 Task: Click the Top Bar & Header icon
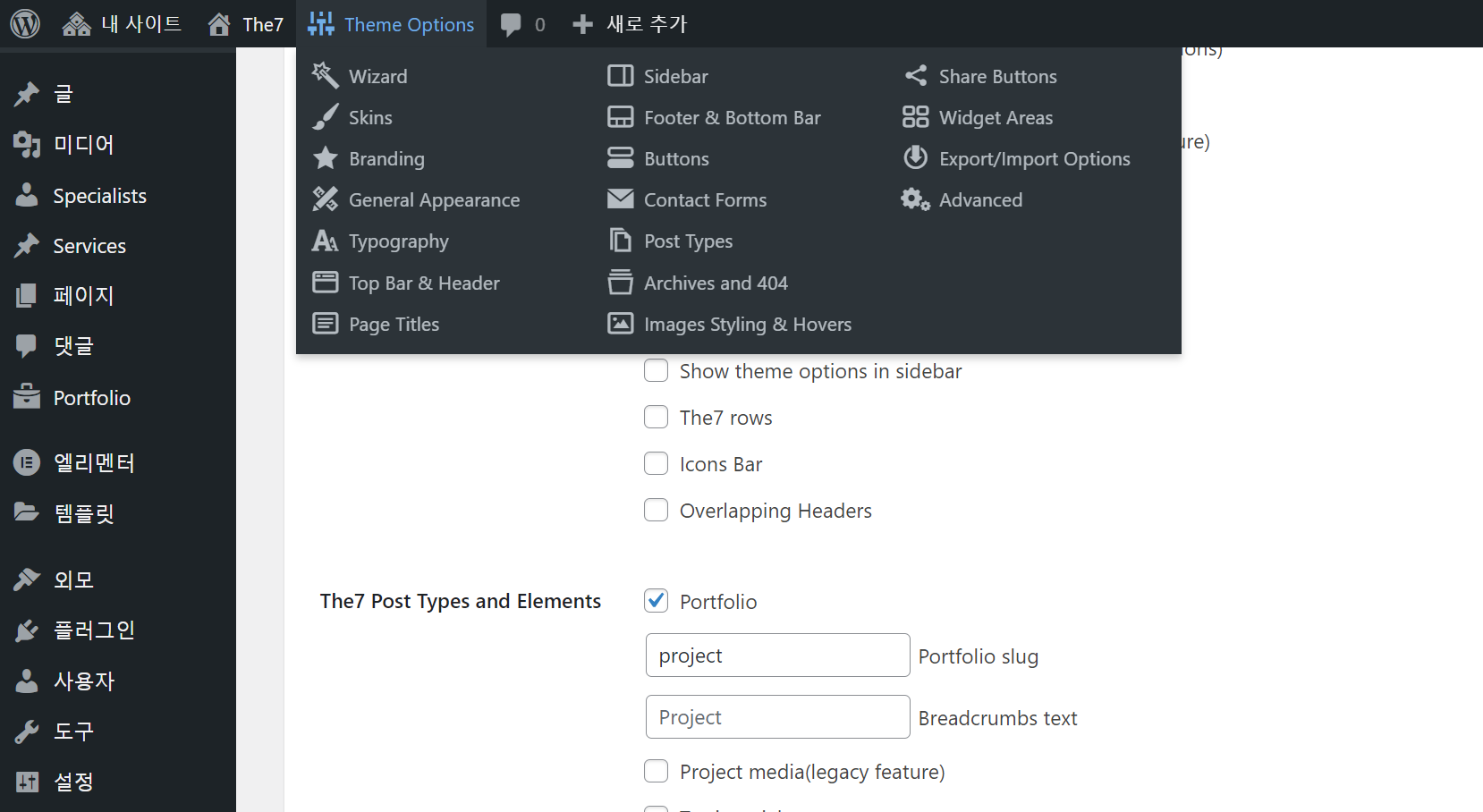pos(325,283)
